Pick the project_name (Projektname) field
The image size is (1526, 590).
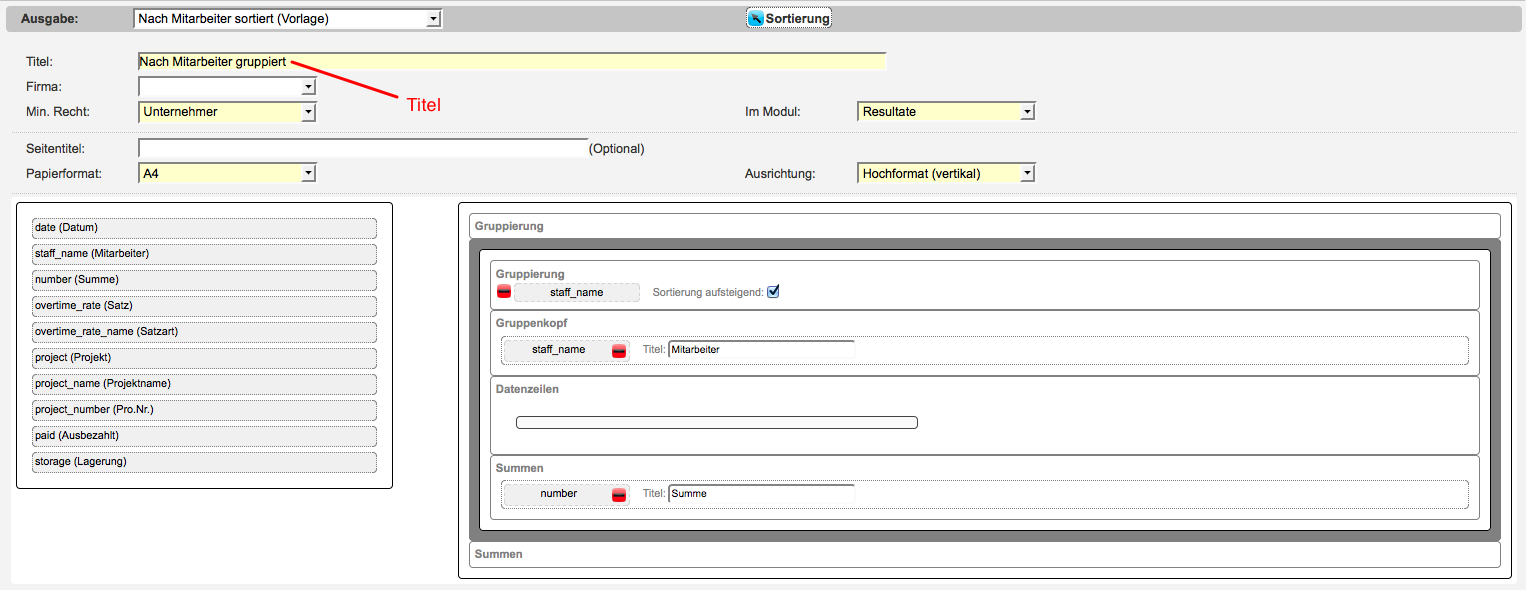[204, 384]
